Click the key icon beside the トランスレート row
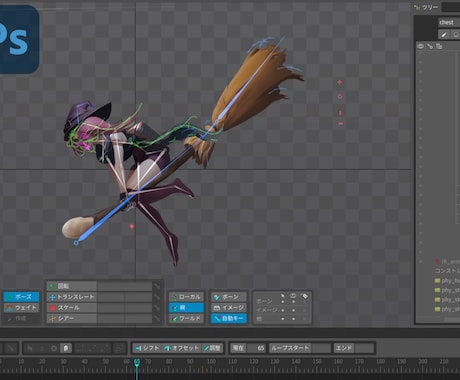 (x=157, y=297)
